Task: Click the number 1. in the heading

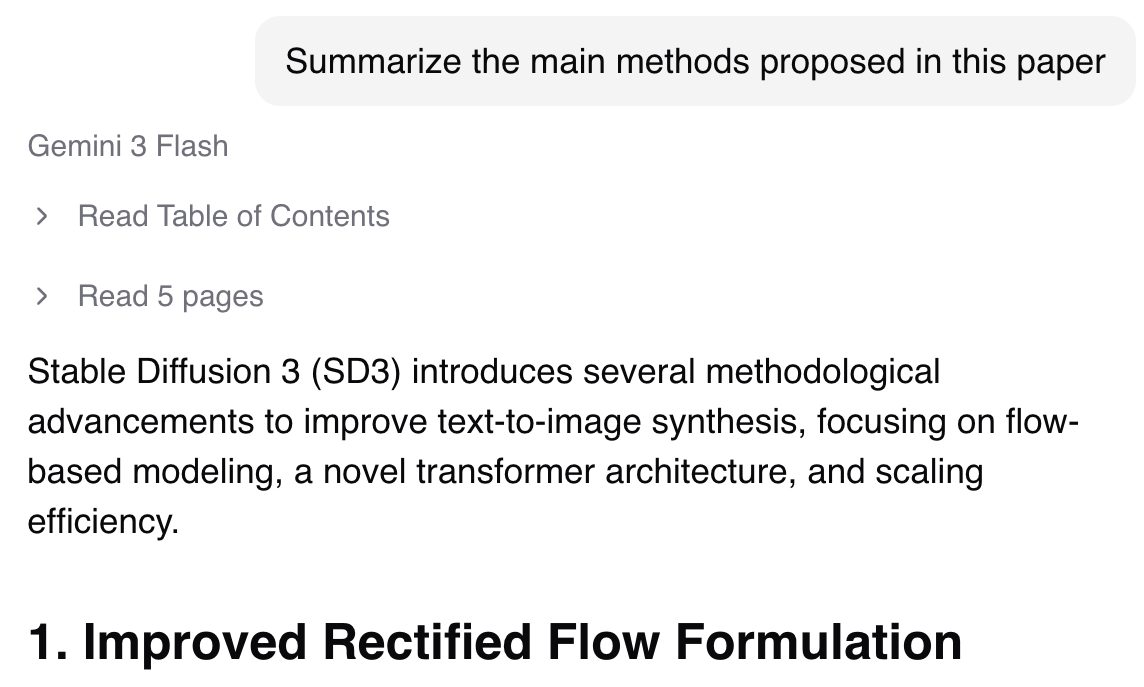Action: [x=48, y=642]
